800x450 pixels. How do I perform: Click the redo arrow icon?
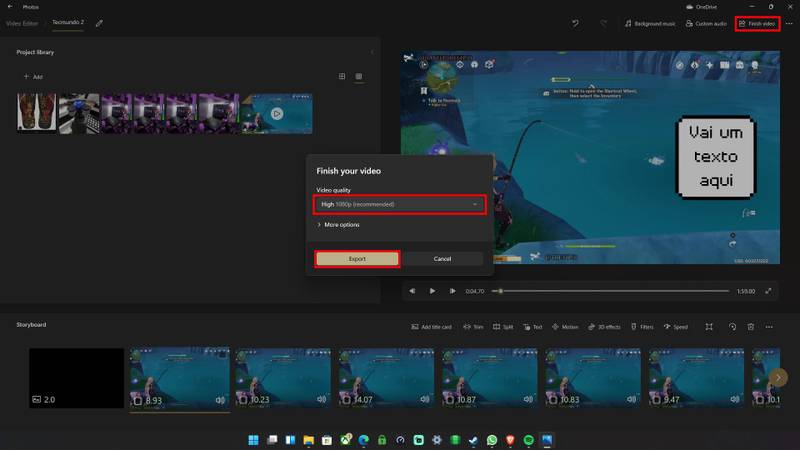(604, 23)
